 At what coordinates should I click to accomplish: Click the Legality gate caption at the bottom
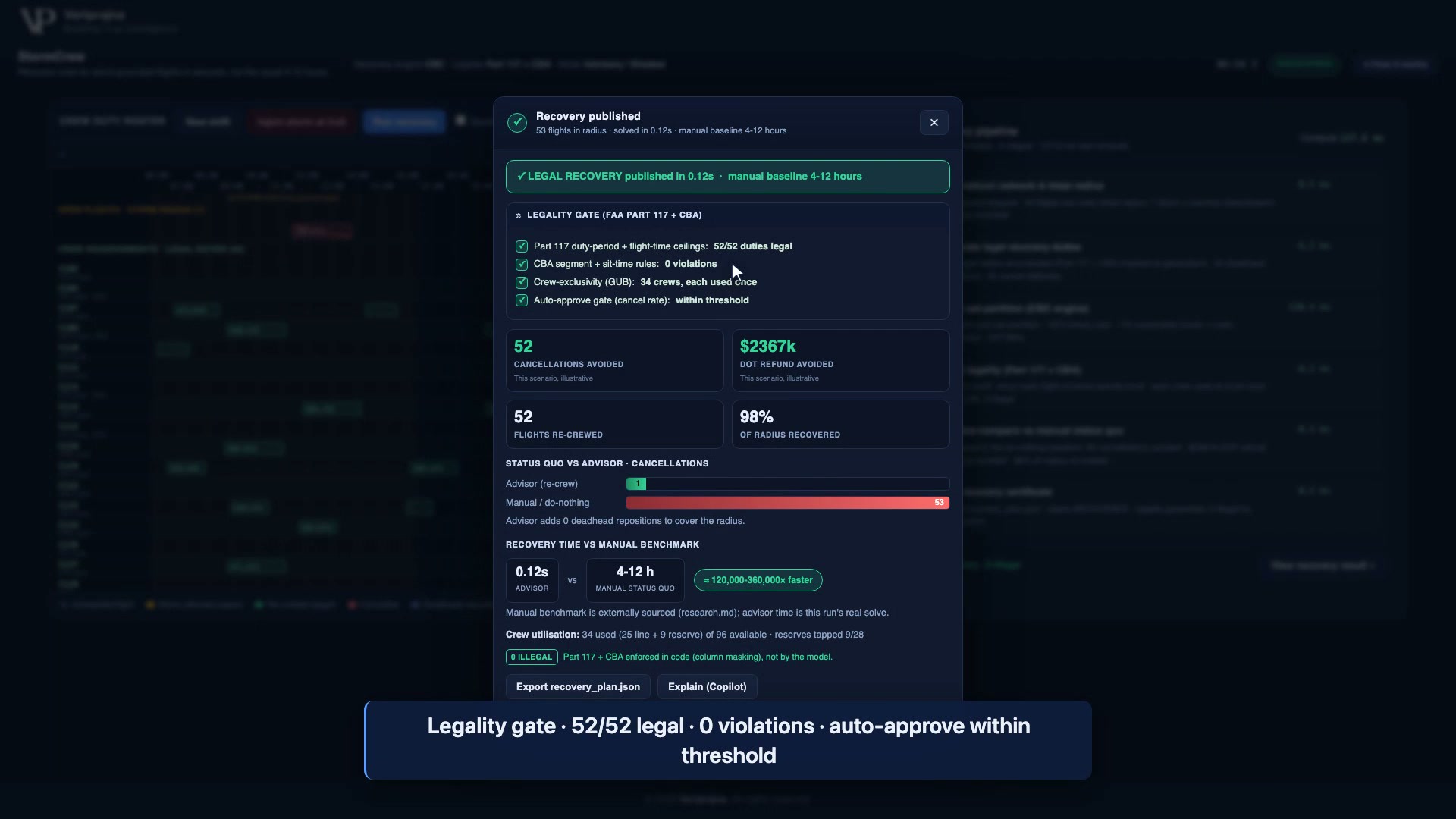pyautogui.click(x=728, y=740)
